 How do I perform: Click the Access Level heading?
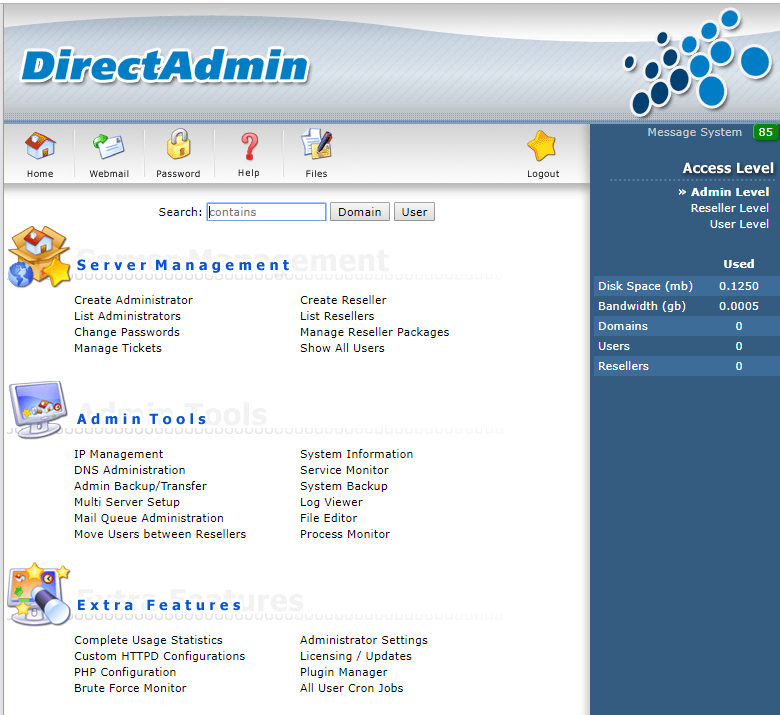point(728,168)
